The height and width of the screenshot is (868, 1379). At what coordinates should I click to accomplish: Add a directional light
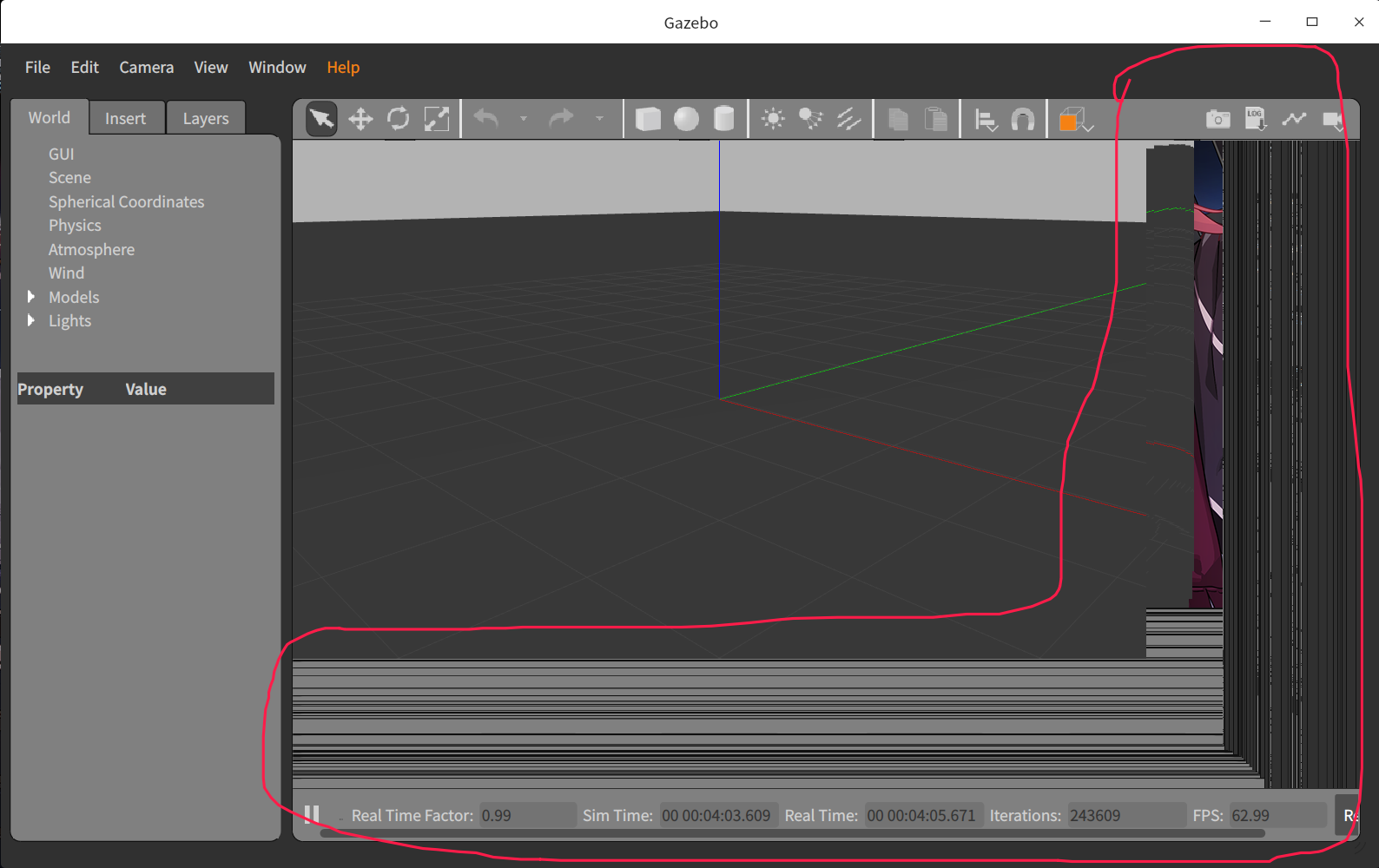pos(849,119)
